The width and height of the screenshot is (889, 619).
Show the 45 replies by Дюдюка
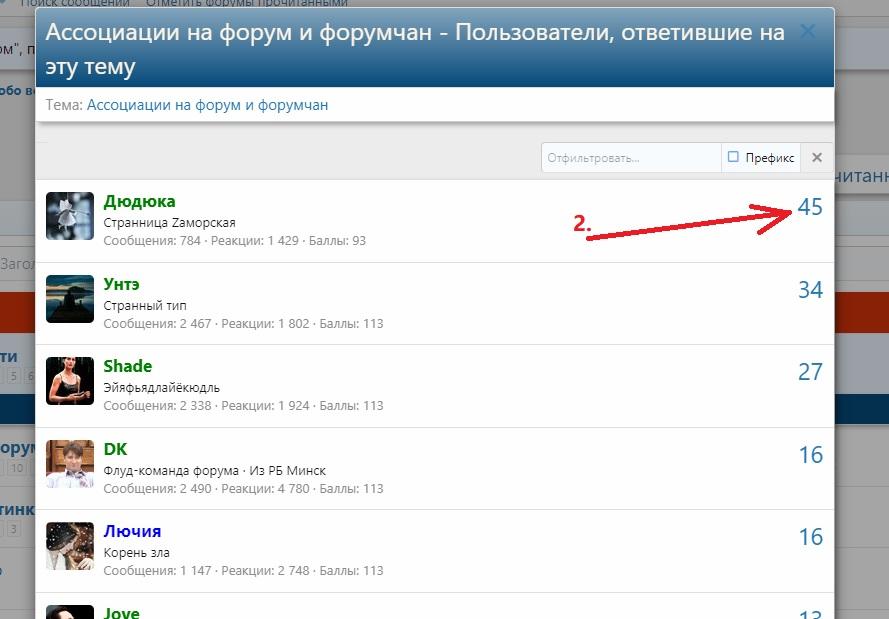[x=810, y=207]
